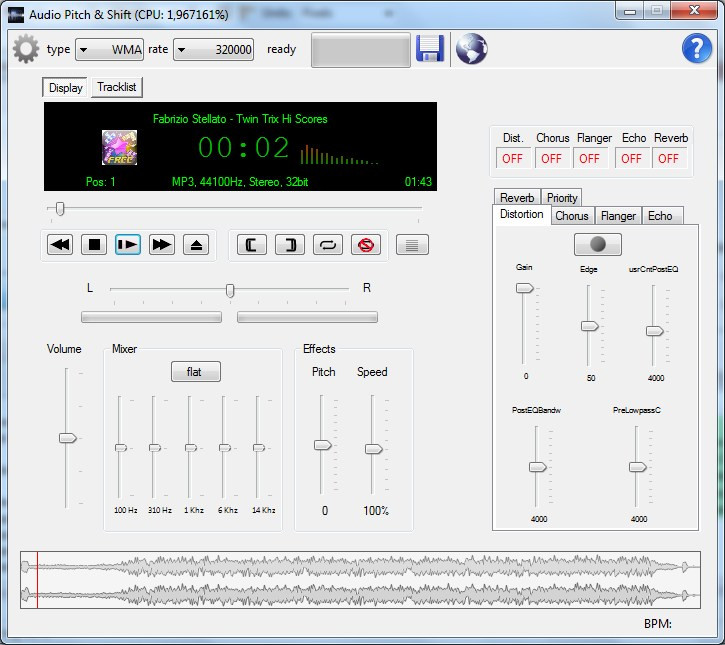Click the track title Fabrizio Stellato text
This screenshot has width=725, height=645.
point(240,119)
